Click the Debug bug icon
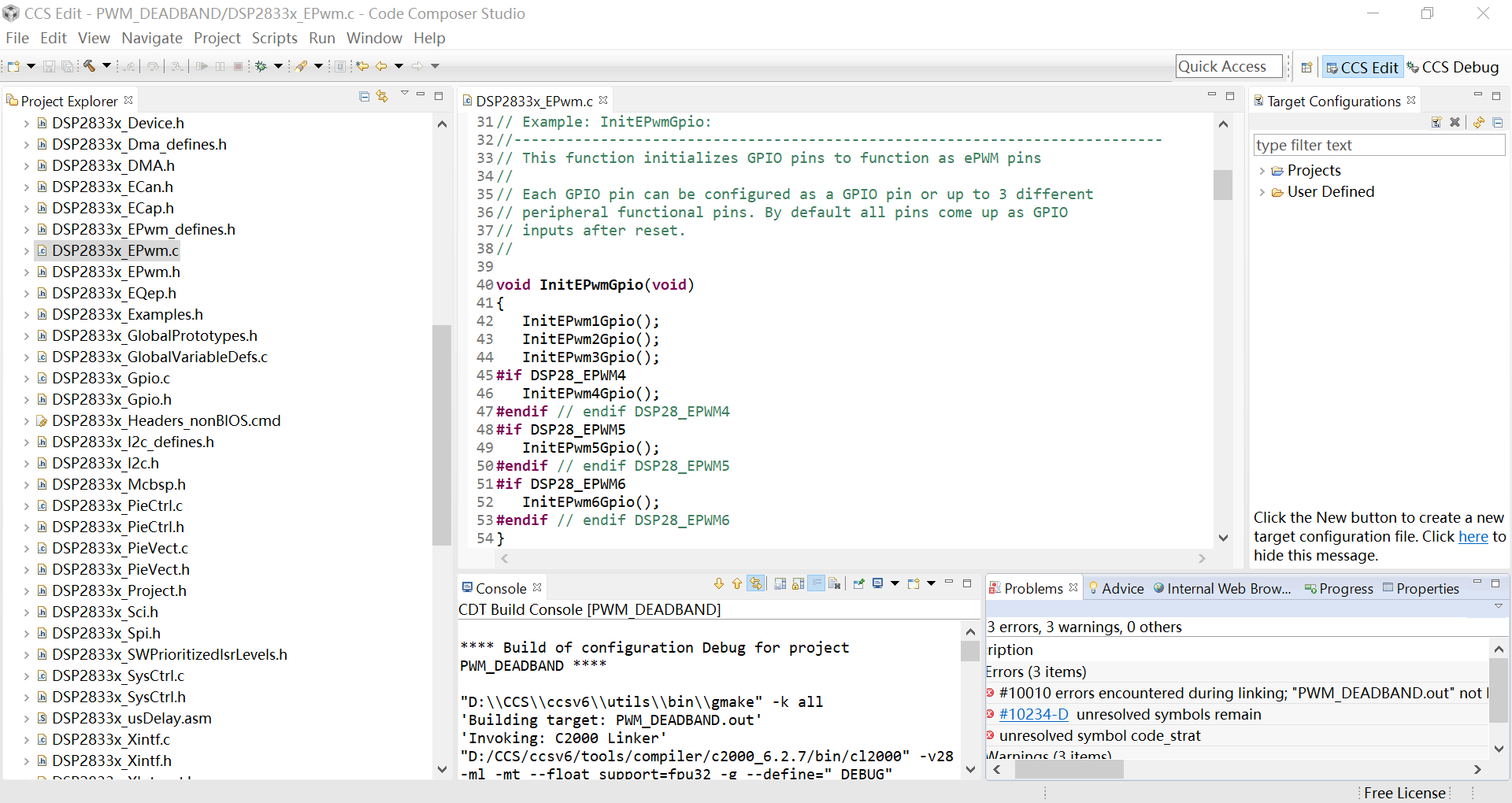Image resolution: width=1512 pixels, height=803 pixels. pos(261,66)
